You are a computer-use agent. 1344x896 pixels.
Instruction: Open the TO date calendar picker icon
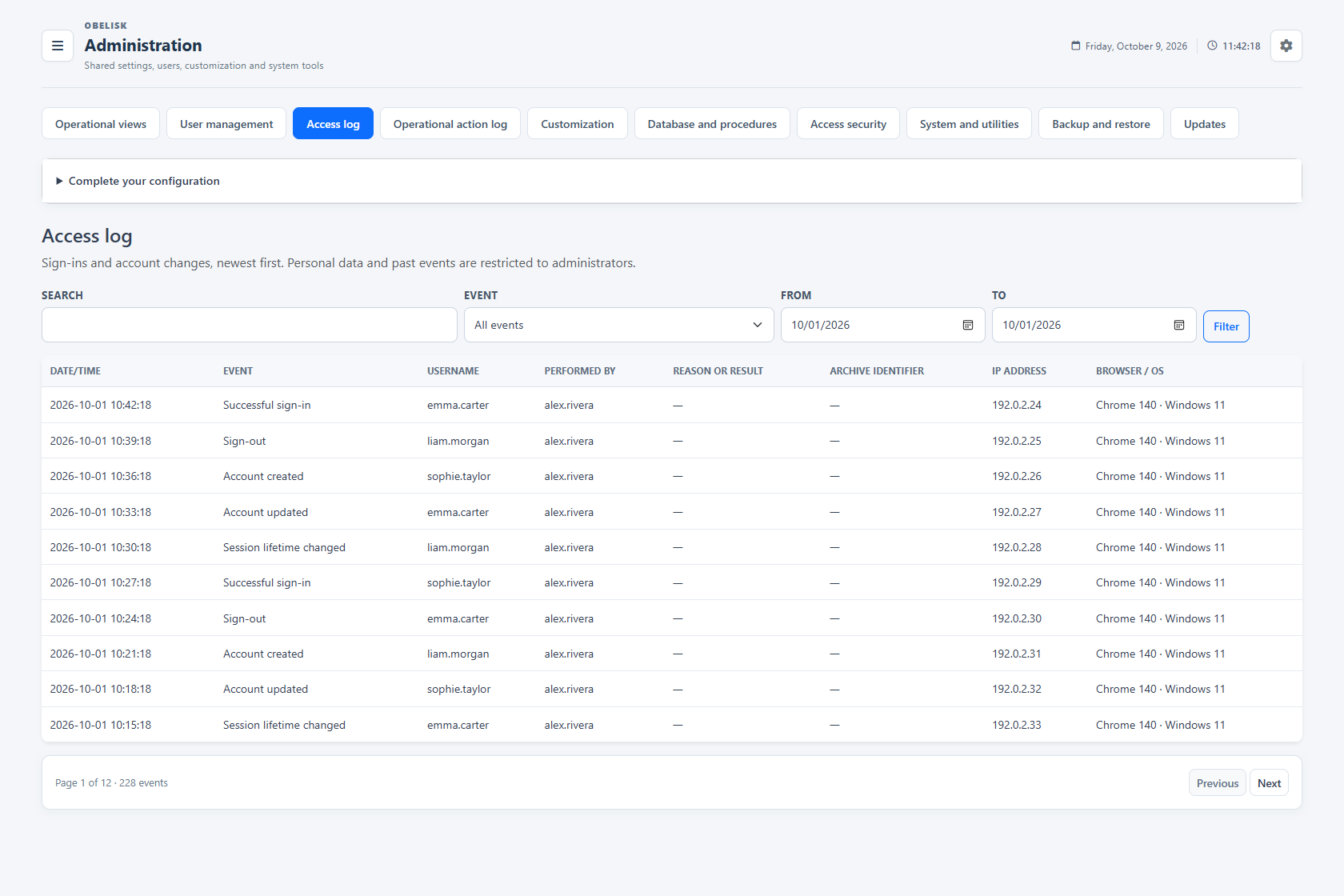(x=1179, y=325)
